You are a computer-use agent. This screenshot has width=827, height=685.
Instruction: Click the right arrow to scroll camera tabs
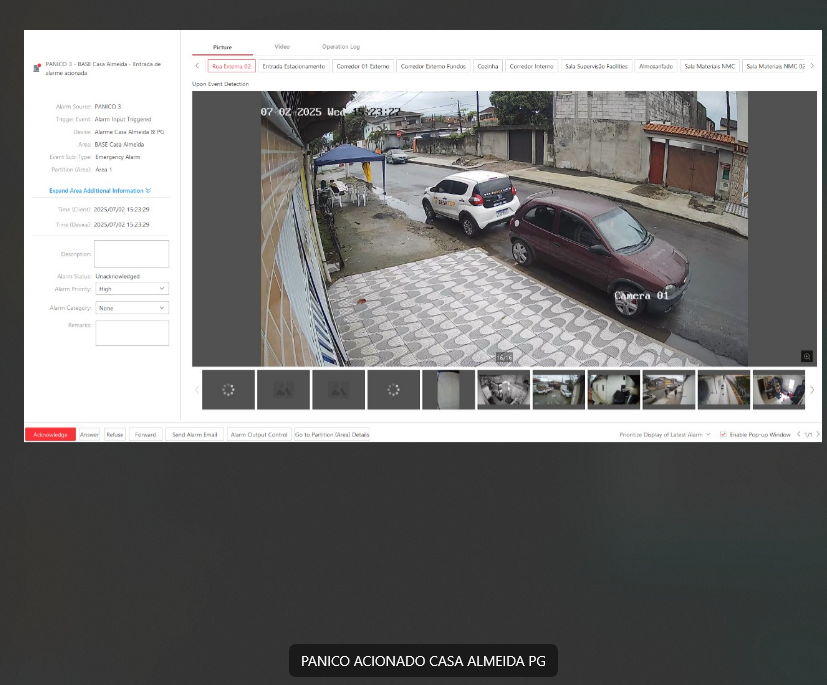813,64
